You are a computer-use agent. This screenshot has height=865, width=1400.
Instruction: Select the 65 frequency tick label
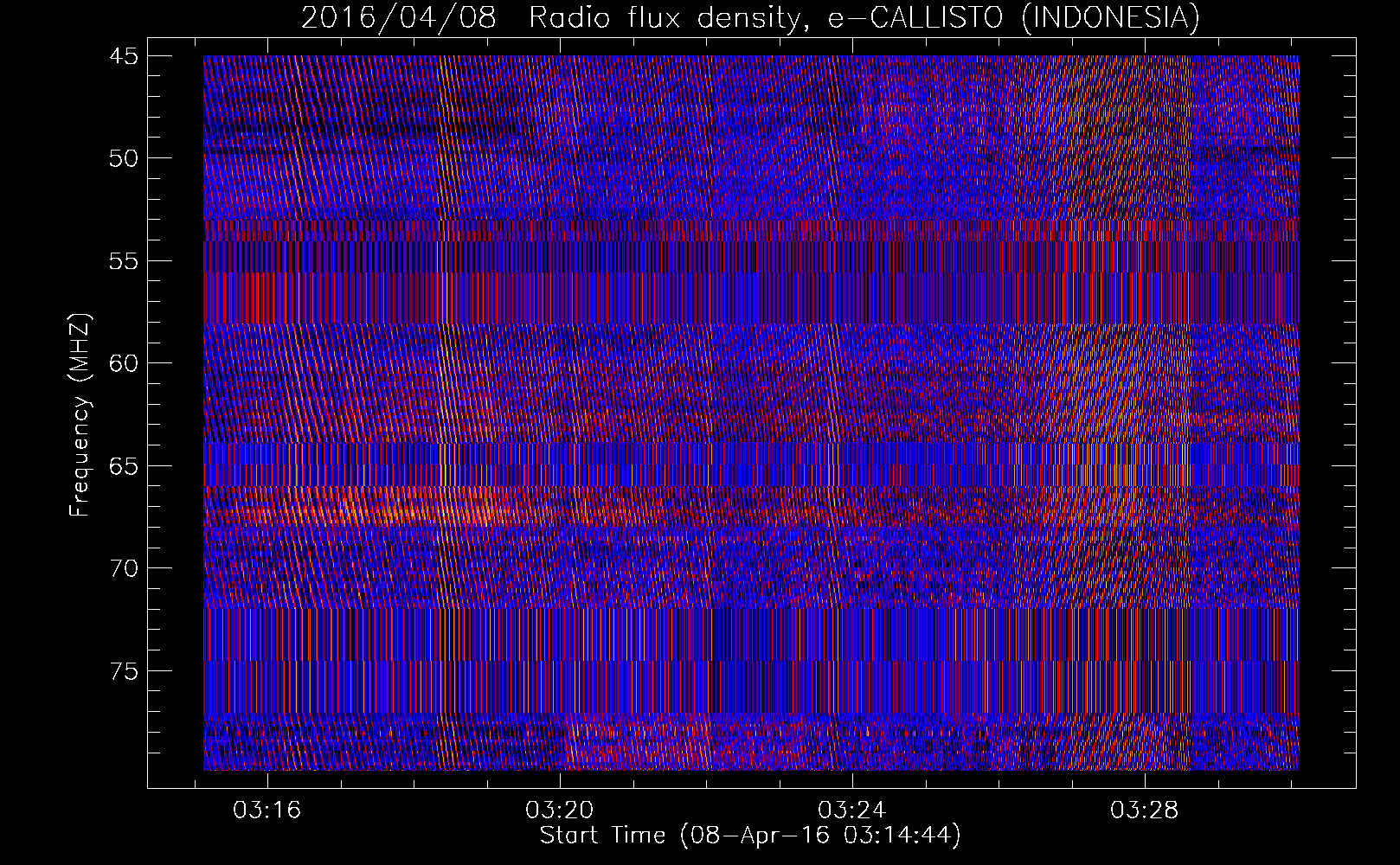[x=124, y=466]
